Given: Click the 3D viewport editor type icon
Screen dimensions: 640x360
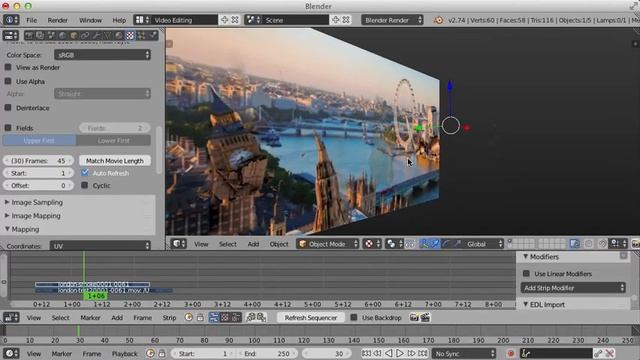Looking at the screenshot, I should pos(179,244).
